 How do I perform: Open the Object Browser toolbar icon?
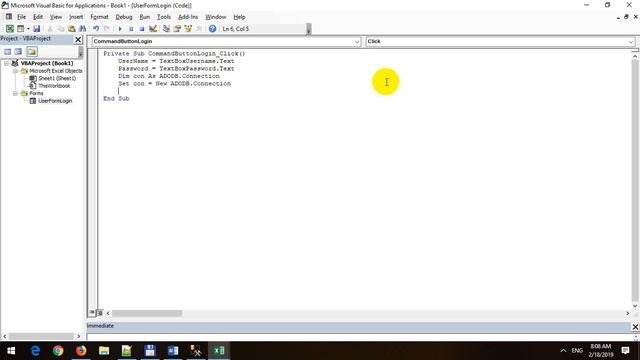click(x=188, y=29)
